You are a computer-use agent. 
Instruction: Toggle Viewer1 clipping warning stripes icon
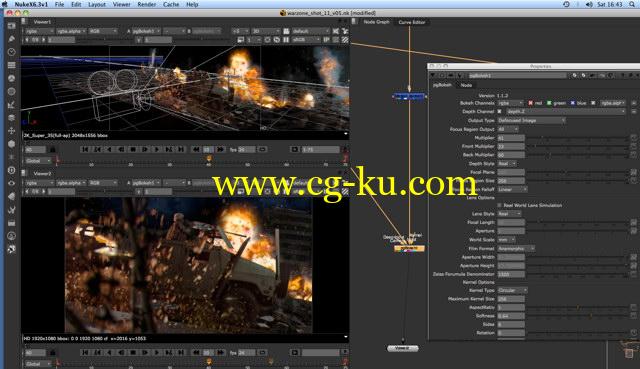point(345,40)
